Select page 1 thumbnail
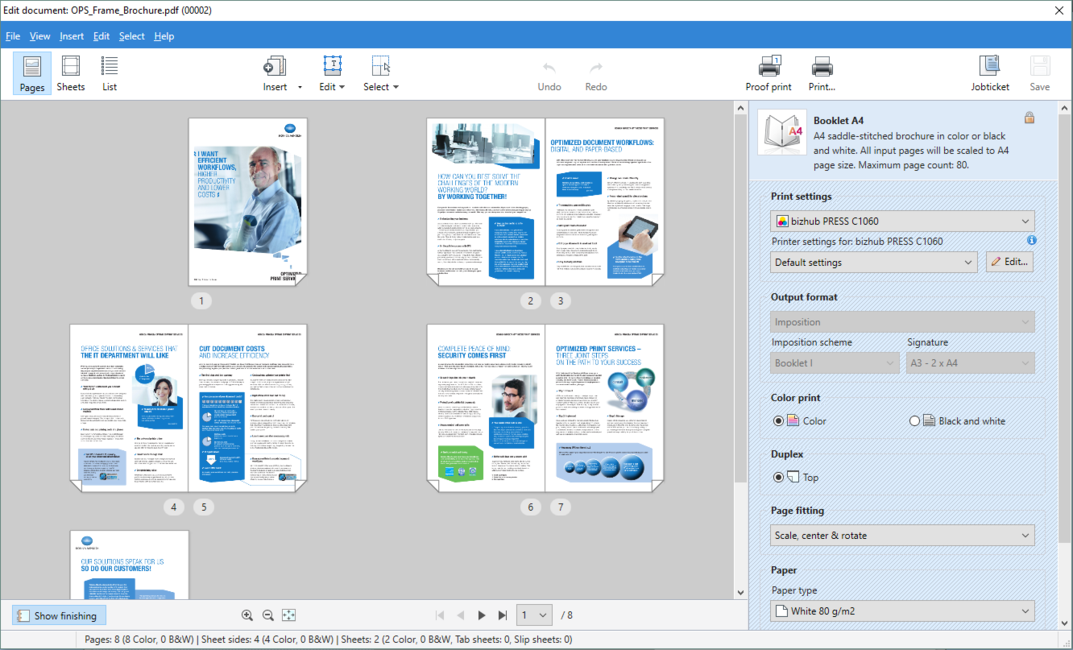Image resolution: width=1073 pixels, height=650 pixels. pos(247,200)
